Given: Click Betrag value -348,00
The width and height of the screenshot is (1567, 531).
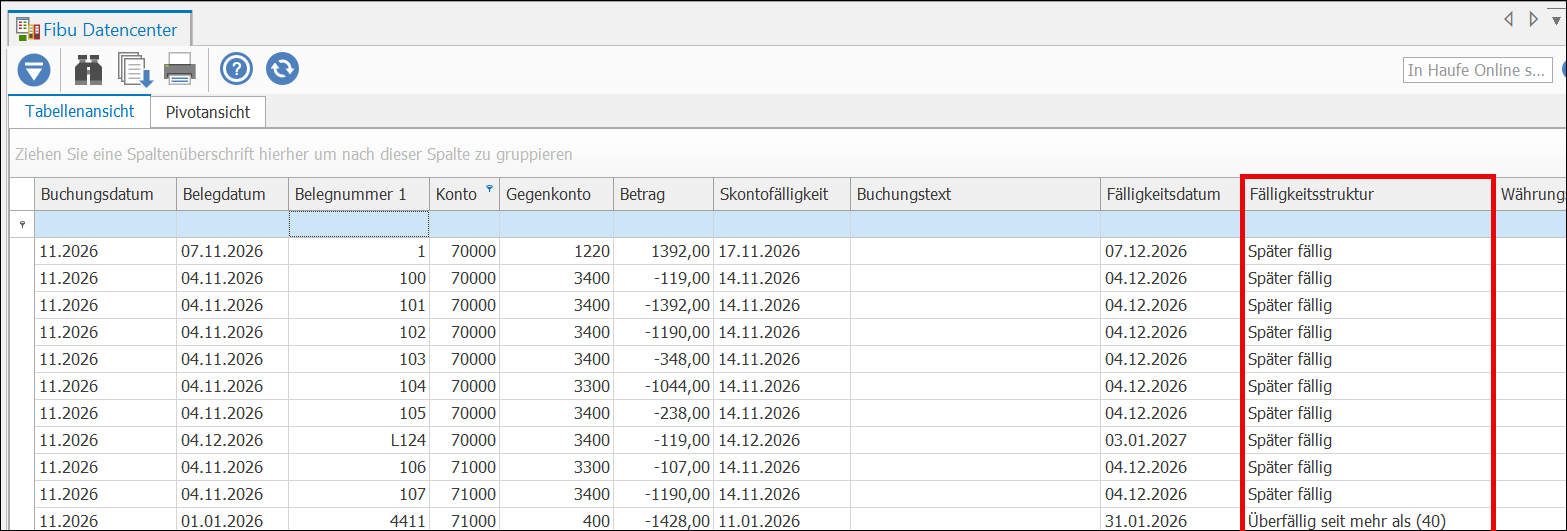Looking at the screenshot, I should coord(663,359).
